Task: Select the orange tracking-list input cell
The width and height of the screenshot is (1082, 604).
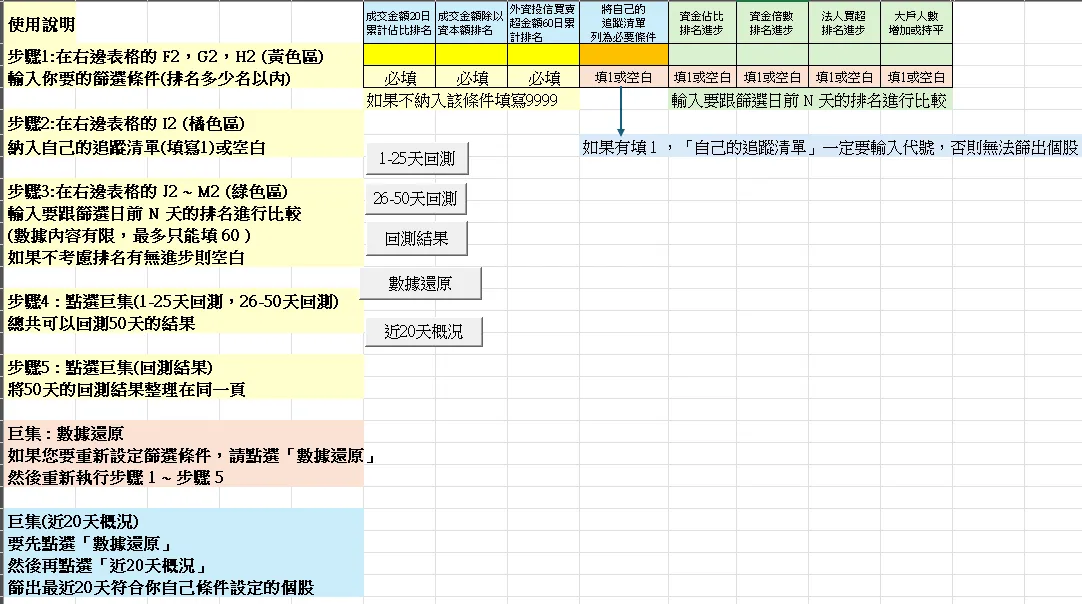Action: coord(623,54)
